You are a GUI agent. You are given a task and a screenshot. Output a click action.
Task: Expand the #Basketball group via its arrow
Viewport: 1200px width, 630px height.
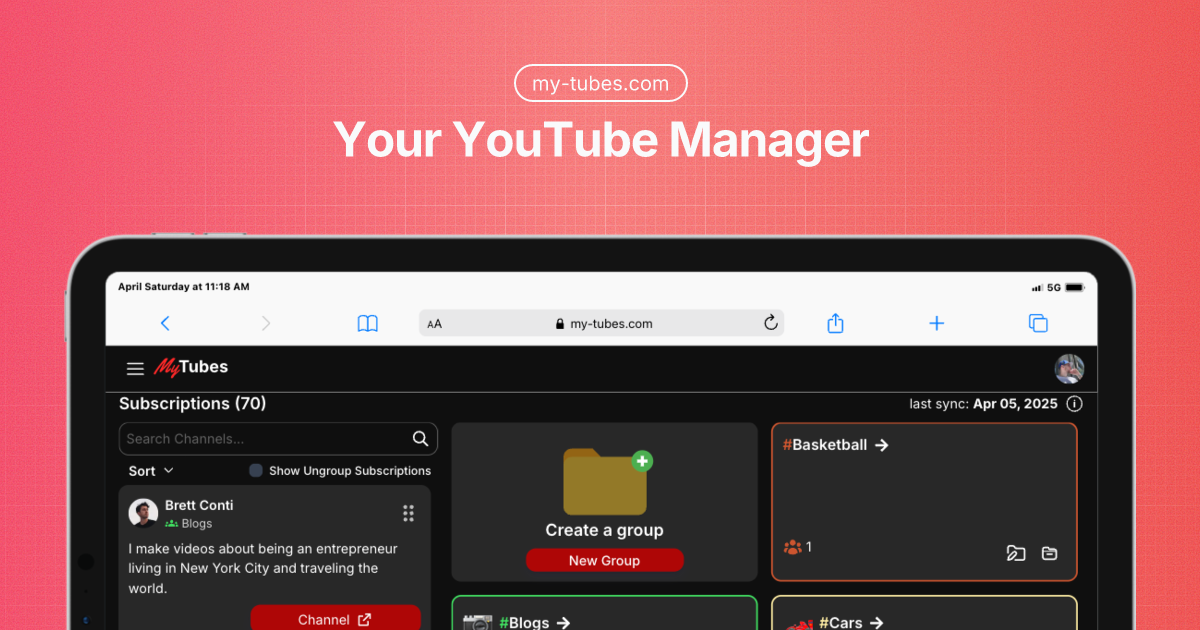point(882,445)
